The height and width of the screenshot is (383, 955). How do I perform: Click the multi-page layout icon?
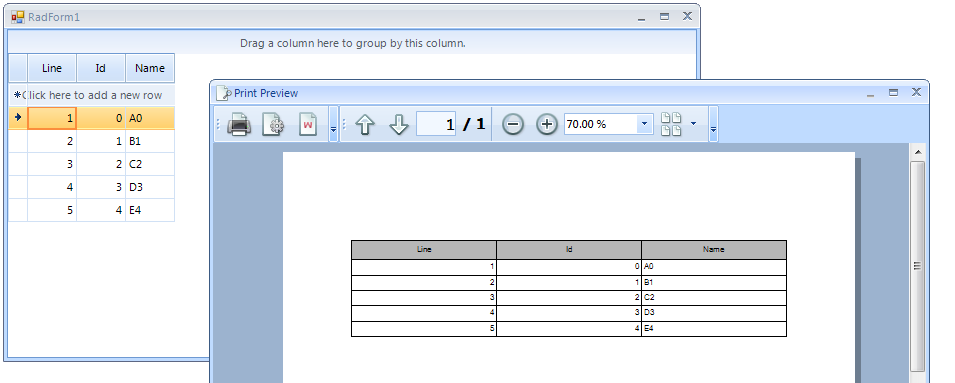point(671,124)
